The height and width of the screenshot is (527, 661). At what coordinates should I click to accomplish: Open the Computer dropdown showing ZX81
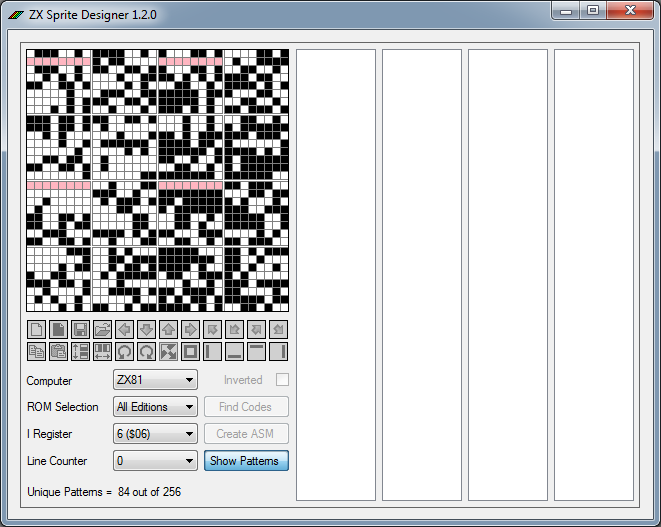(155, 380)
